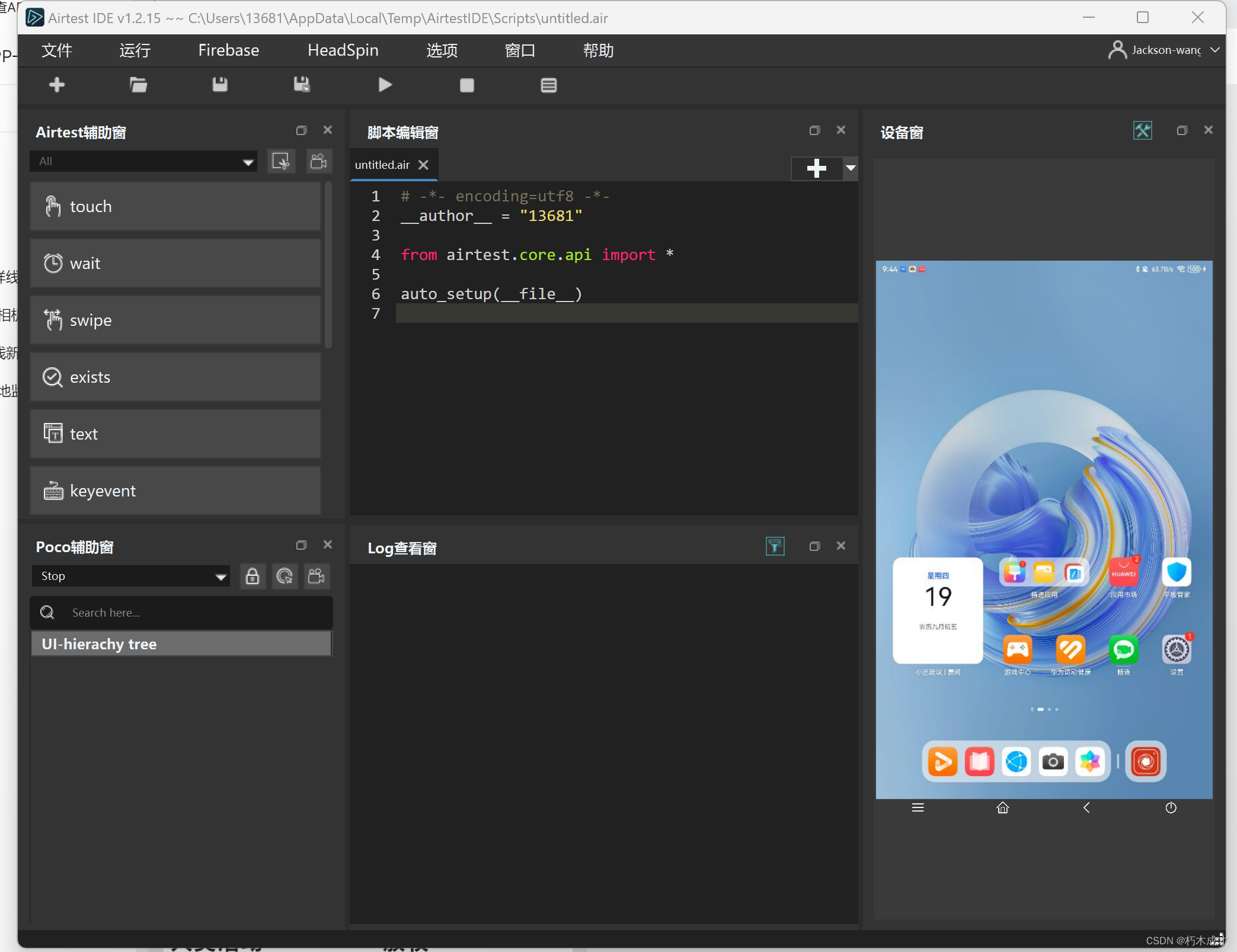Click the device tools wrench icon

pyautogui.click(x=1142, y=130)
